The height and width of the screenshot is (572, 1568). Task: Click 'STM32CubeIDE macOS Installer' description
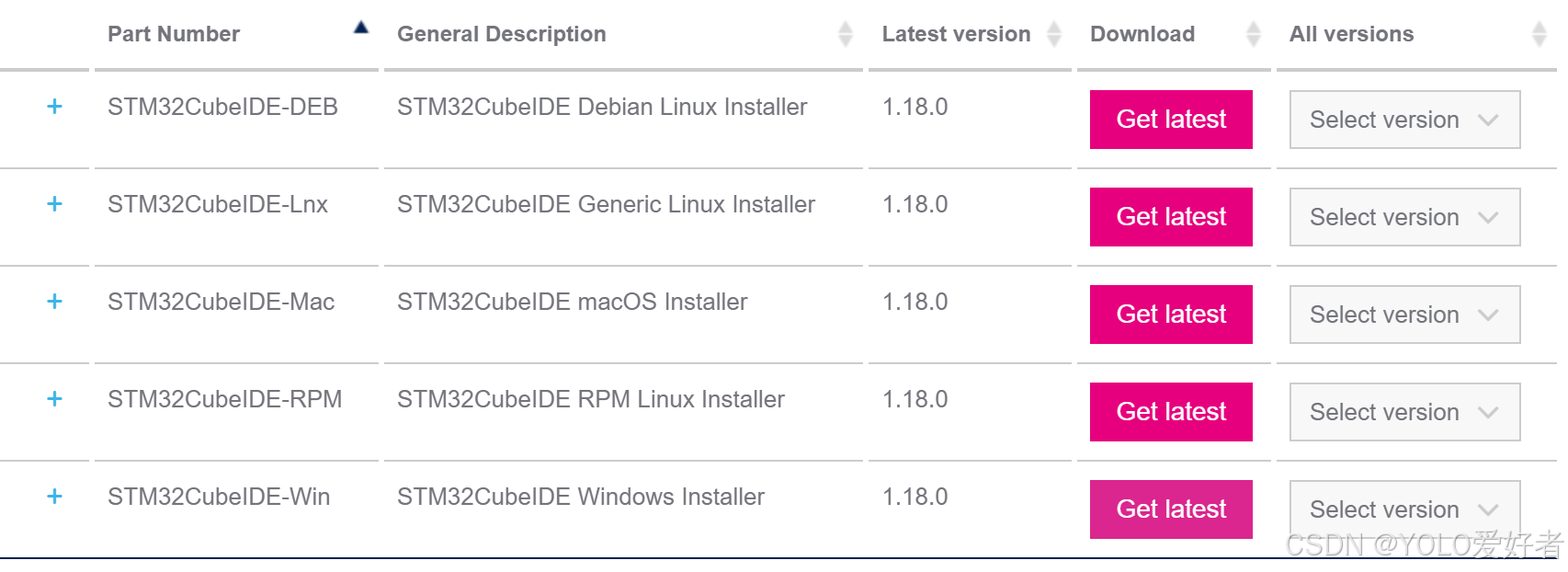[x=572, y=302]
